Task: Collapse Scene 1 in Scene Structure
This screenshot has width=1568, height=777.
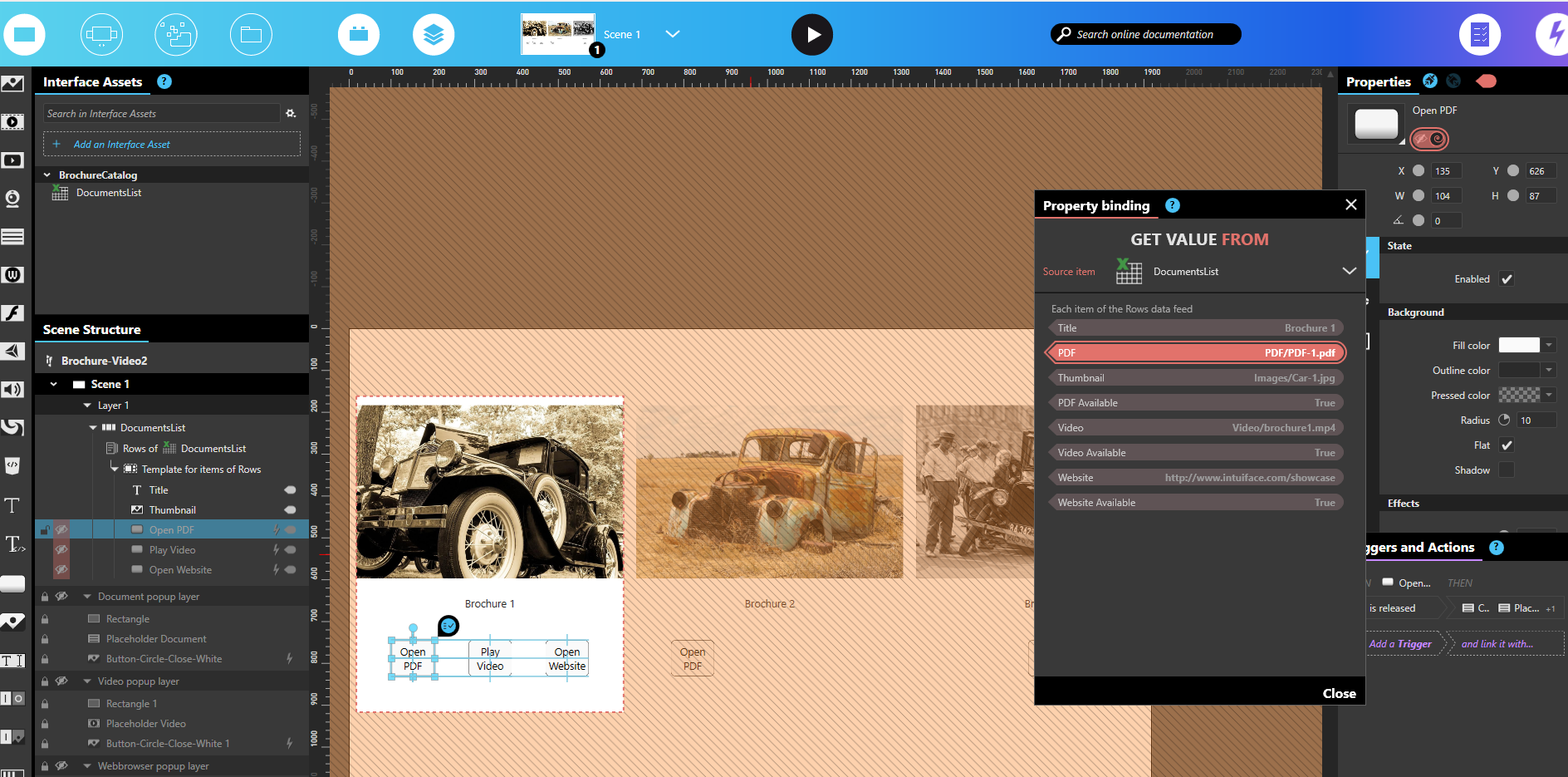Action: click(x=54, y=384)
